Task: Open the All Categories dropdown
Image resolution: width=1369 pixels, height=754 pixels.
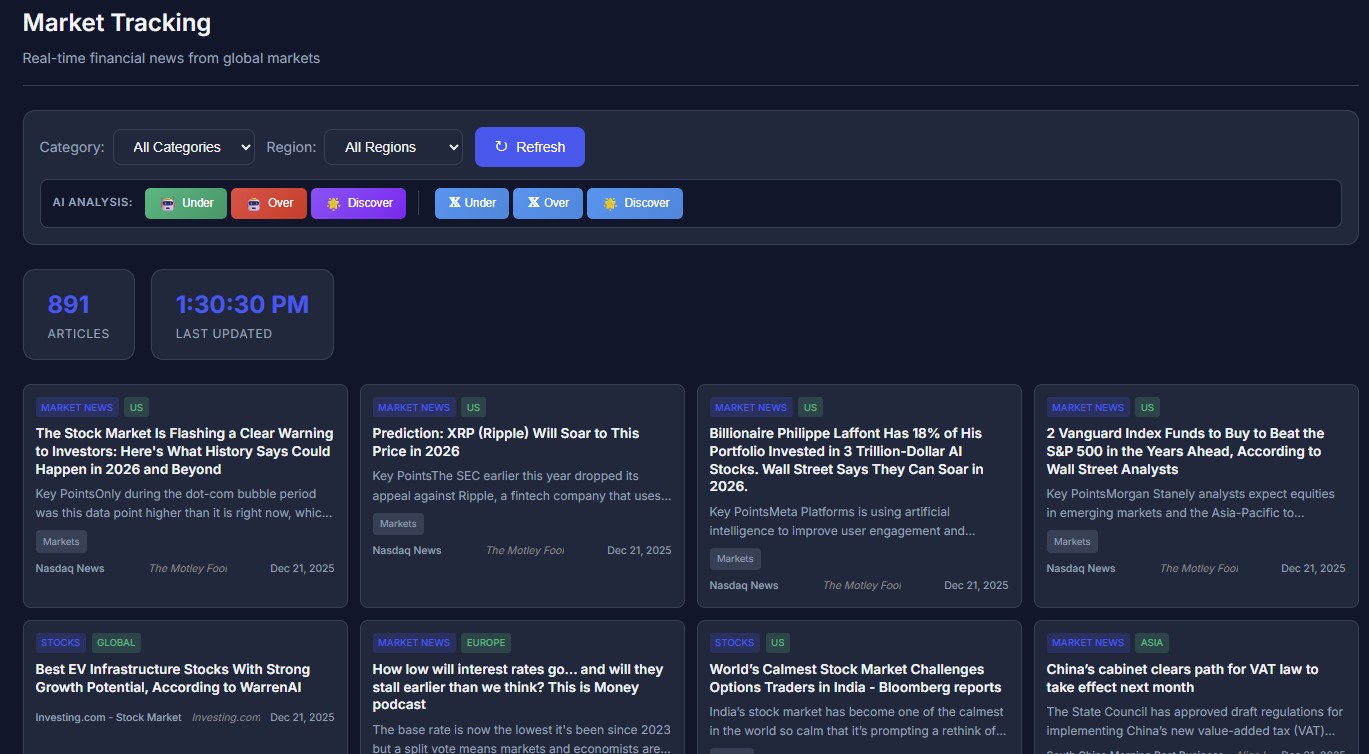Action: click(x=184, y=147)
